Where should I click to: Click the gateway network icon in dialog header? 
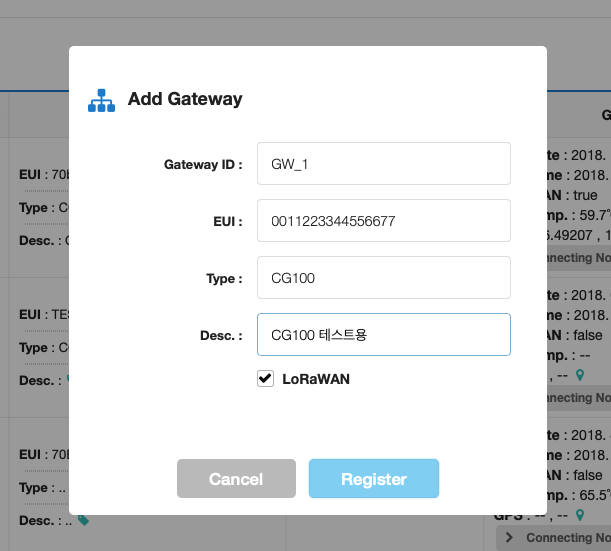click(x=101, y=100)
